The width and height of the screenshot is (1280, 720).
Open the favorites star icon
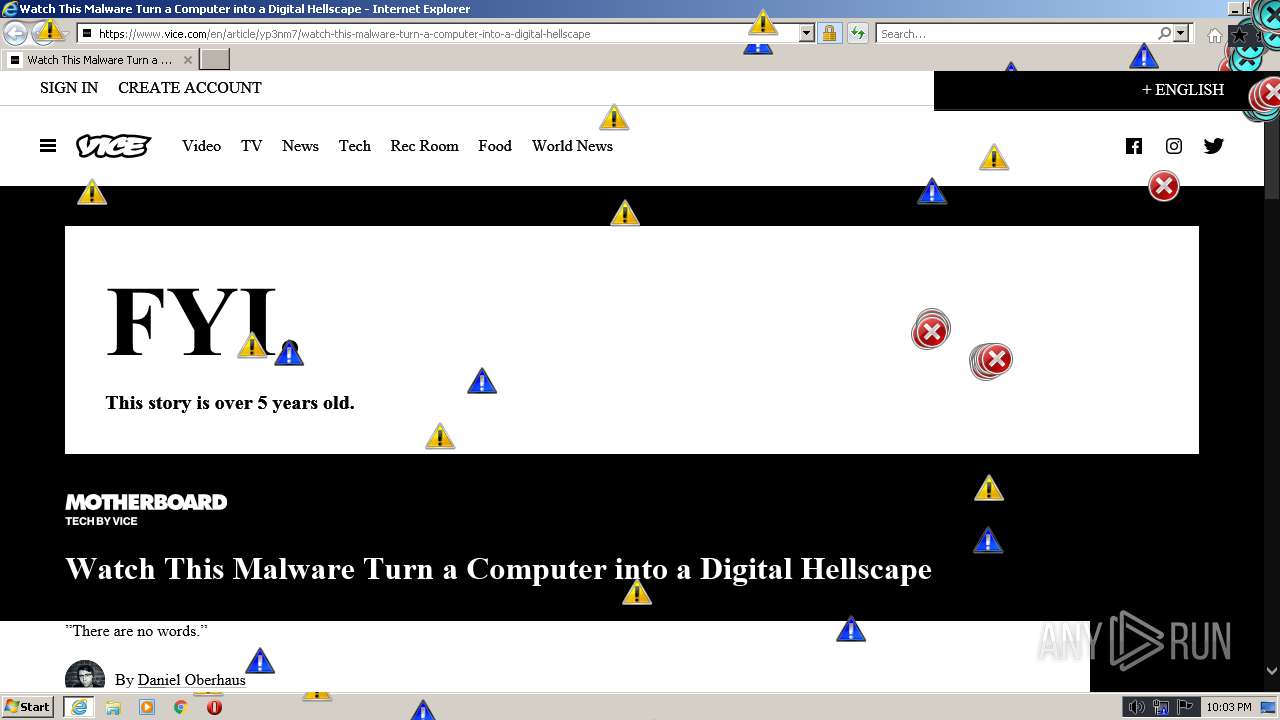coord(1239,35)
